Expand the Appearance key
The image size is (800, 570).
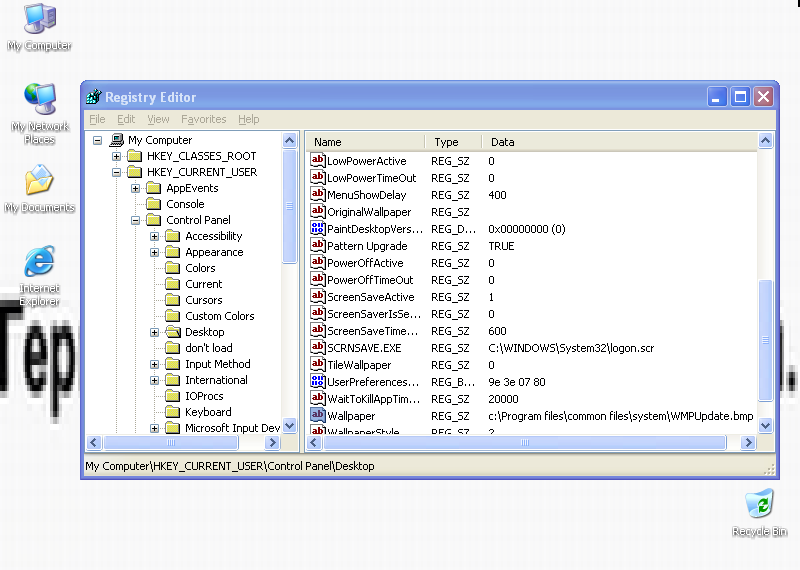tap(154, 252)
